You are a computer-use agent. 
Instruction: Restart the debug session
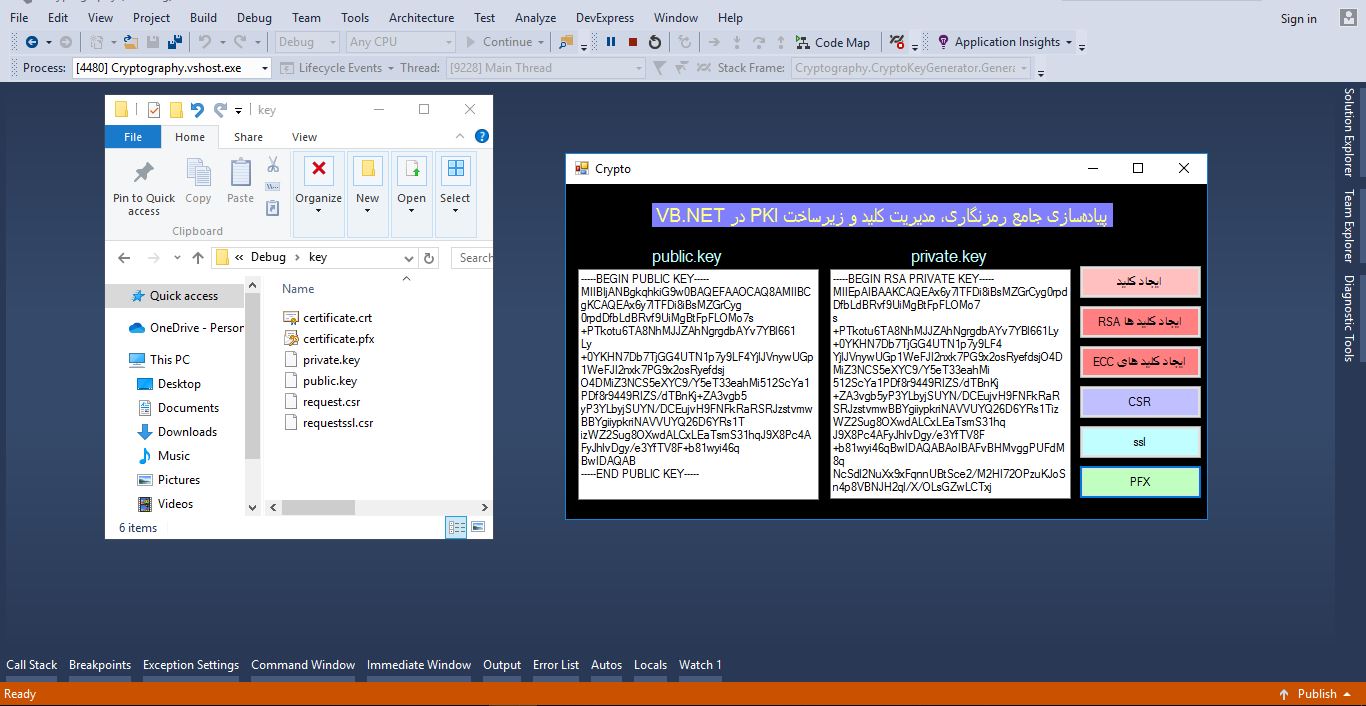click(x=655, y=42)
